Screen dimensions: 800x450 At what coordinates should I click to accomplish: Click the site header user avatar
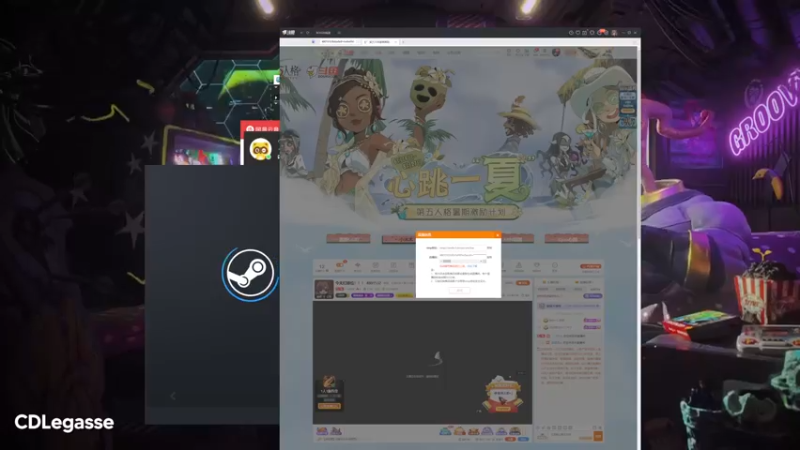point(556,52)
